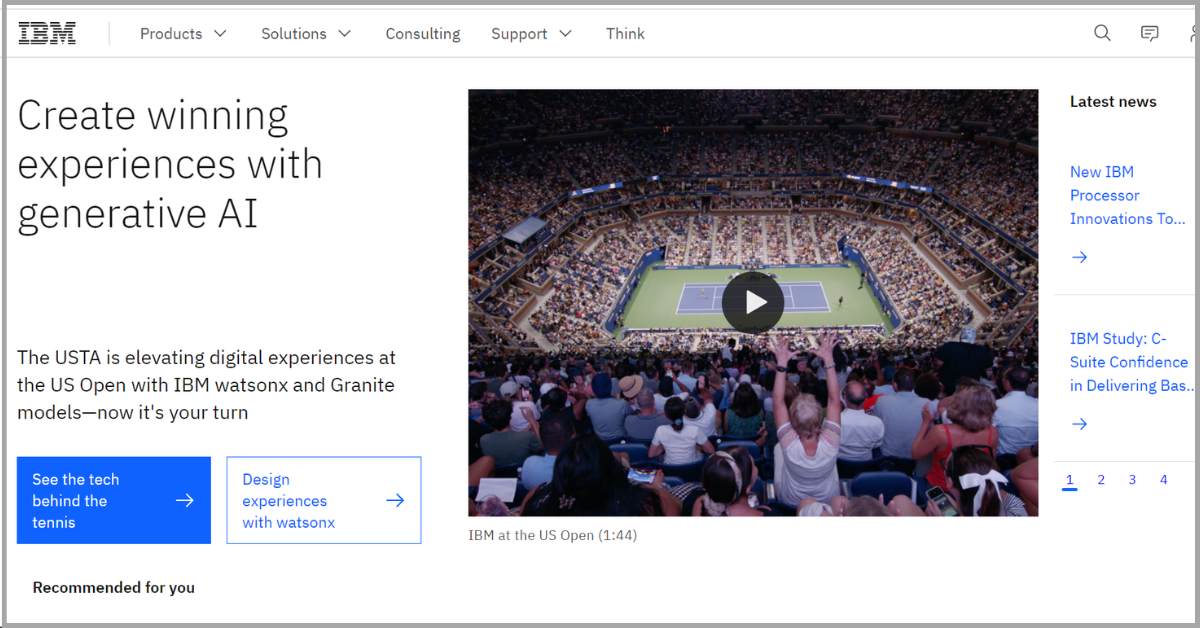Click Design experiences with watsonx button
The height and width of the screenshot is (628, 1200).
tap(324, 500)
